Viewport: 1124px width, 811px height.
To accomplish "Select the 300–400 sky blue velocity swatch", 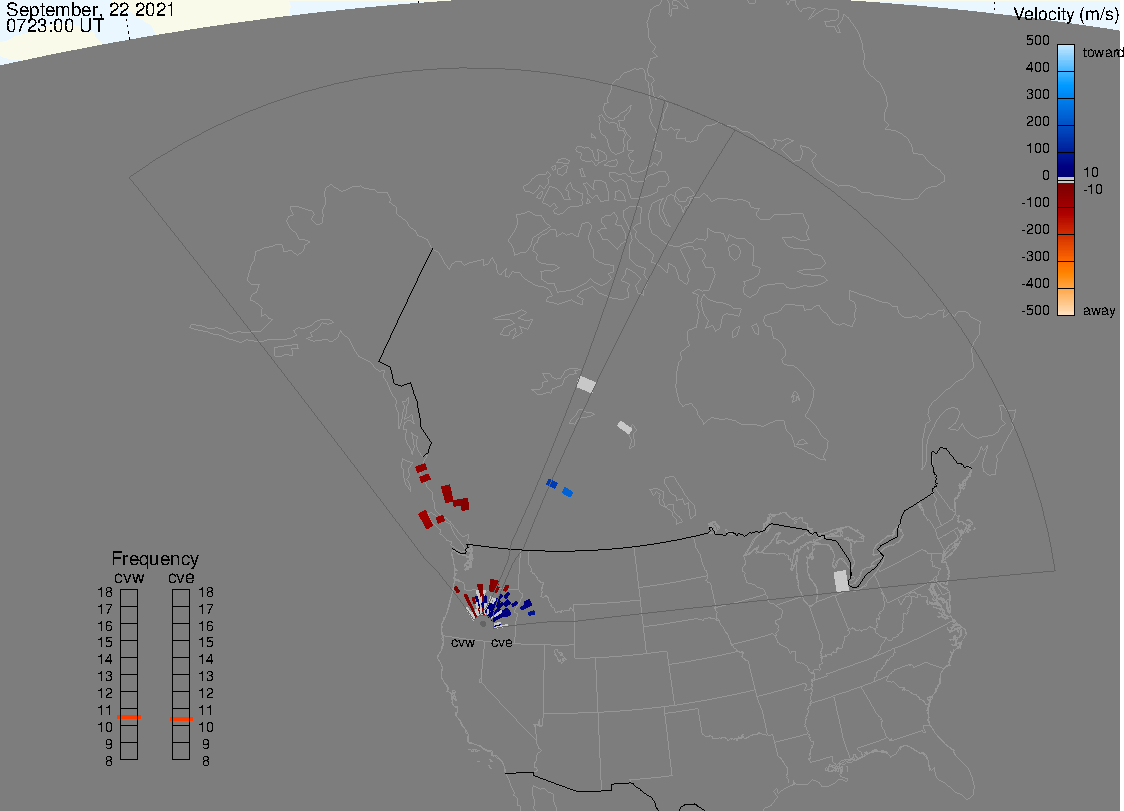I will (x=1066, y=85).
